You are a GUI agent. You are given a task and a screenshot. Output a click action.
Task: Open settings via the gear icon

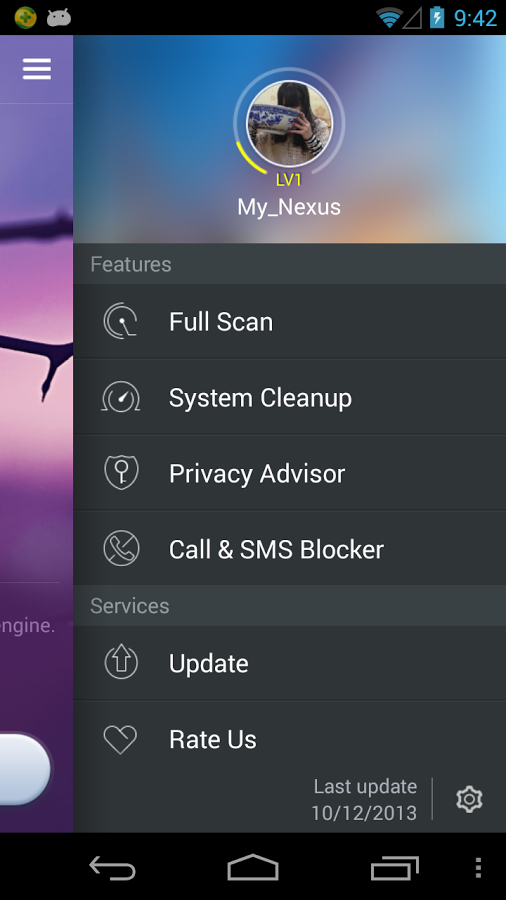[469, 800]
